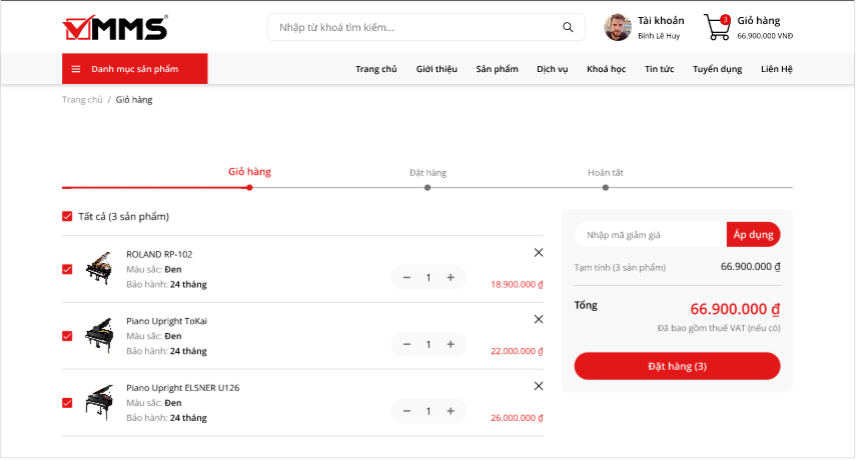Focus the discount code input field
The image size is (856, 460).
click(x=650, y=235)
